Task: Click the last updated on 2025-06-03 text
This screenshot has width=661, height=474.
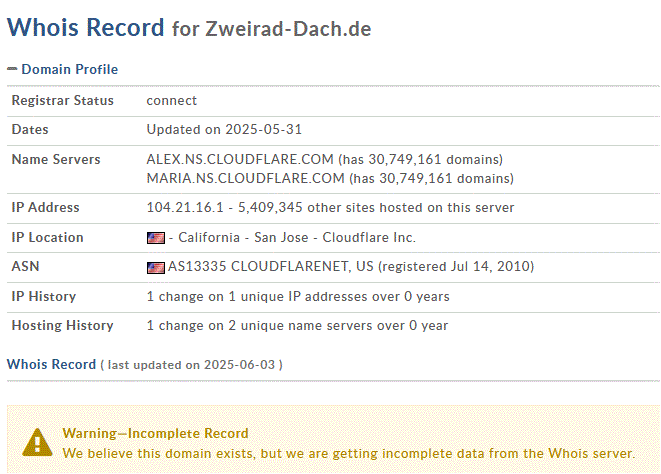Action: 191,365
